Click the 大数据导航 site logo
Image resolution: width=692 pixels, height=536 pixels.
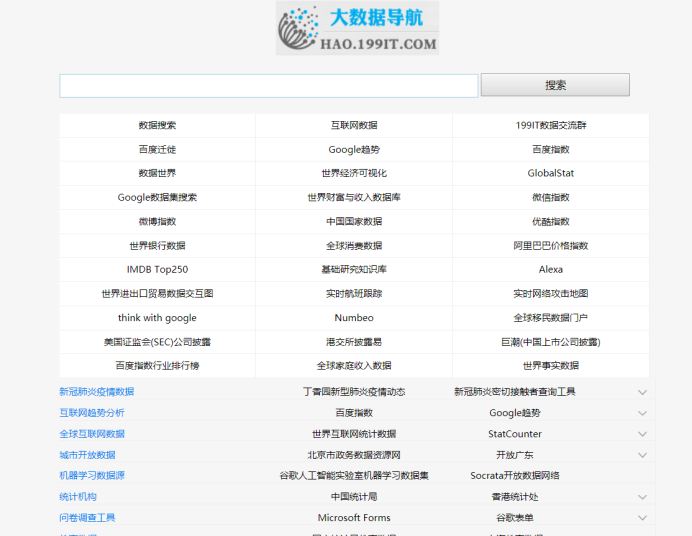pos(357,28)
